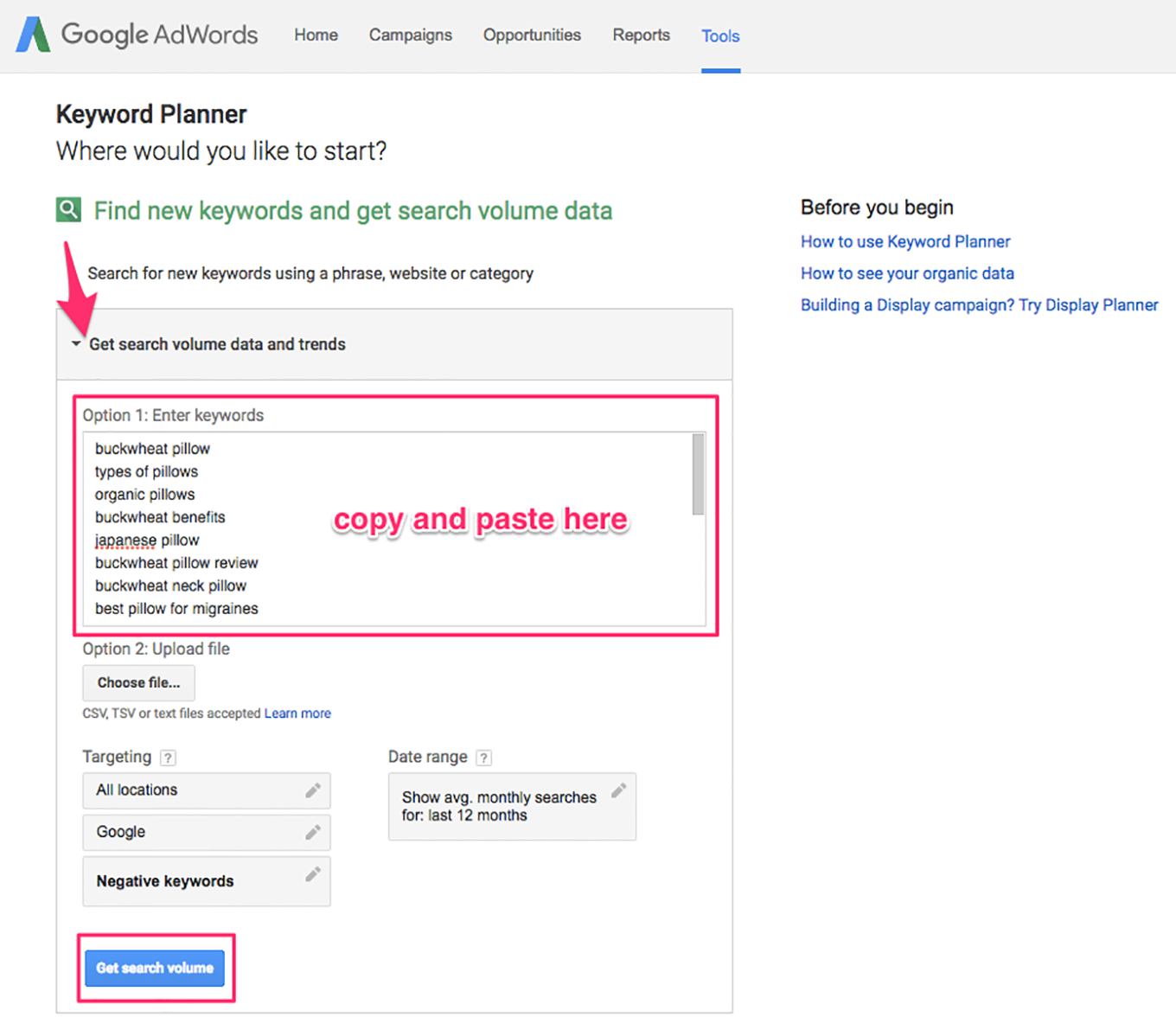Collapse Get search volume data and trends
Viewport: 1176px width, 1030px height.
[x=76, y=344]
